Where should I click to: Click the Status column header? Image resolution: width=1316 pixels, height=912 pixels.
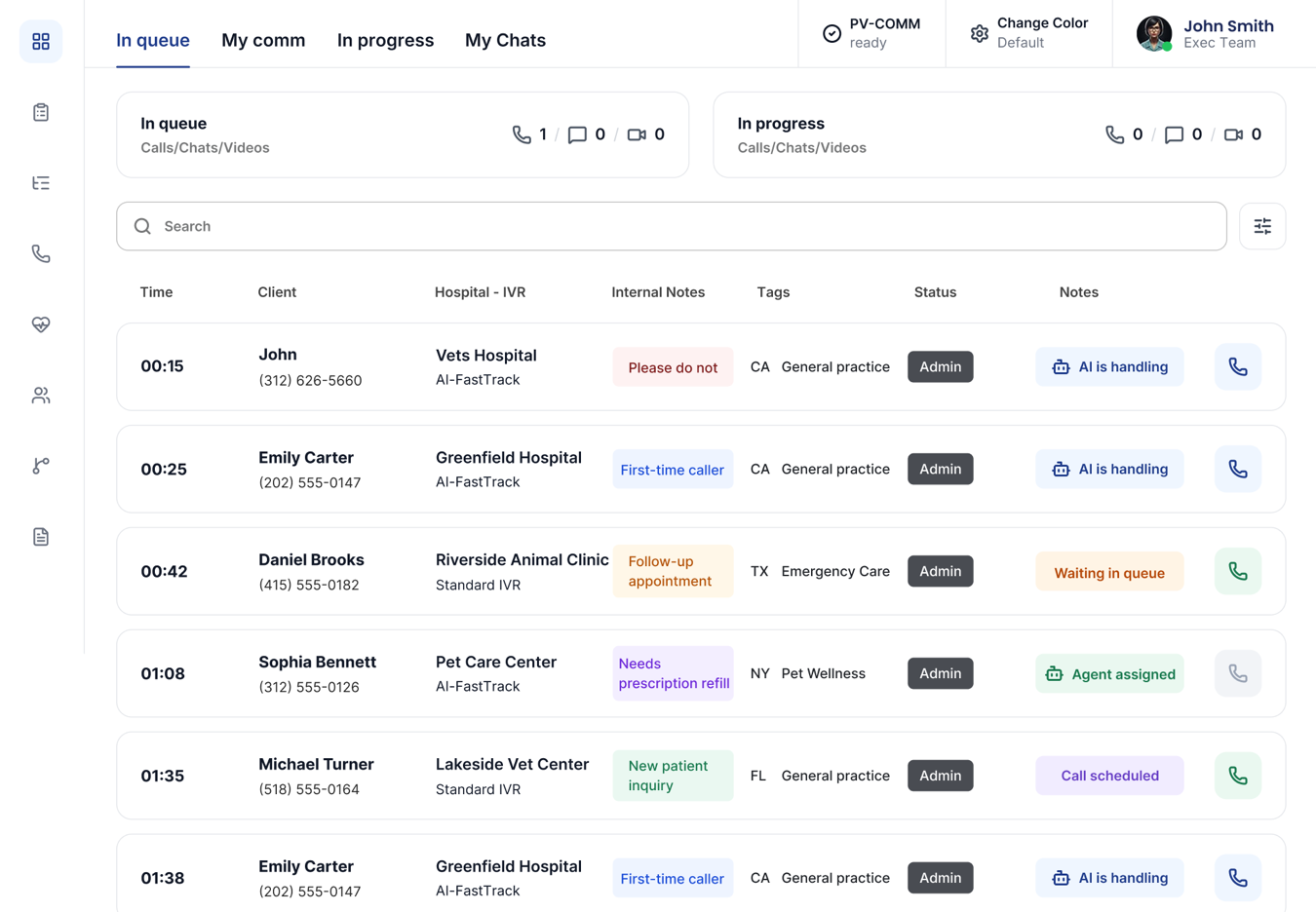click(x=935, y=292)
